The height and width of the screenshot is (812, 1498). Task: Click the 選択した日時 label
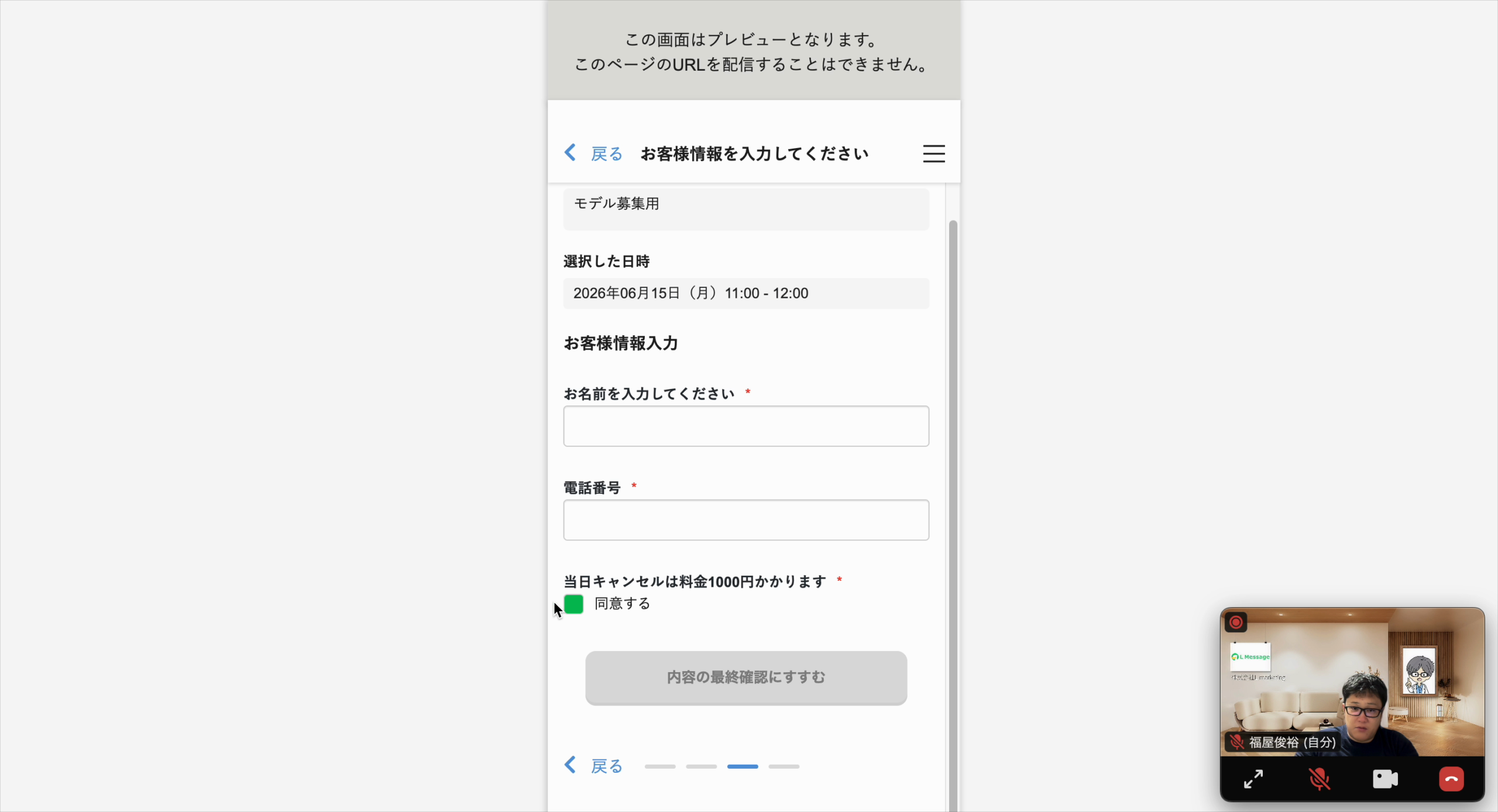point(607,262)
